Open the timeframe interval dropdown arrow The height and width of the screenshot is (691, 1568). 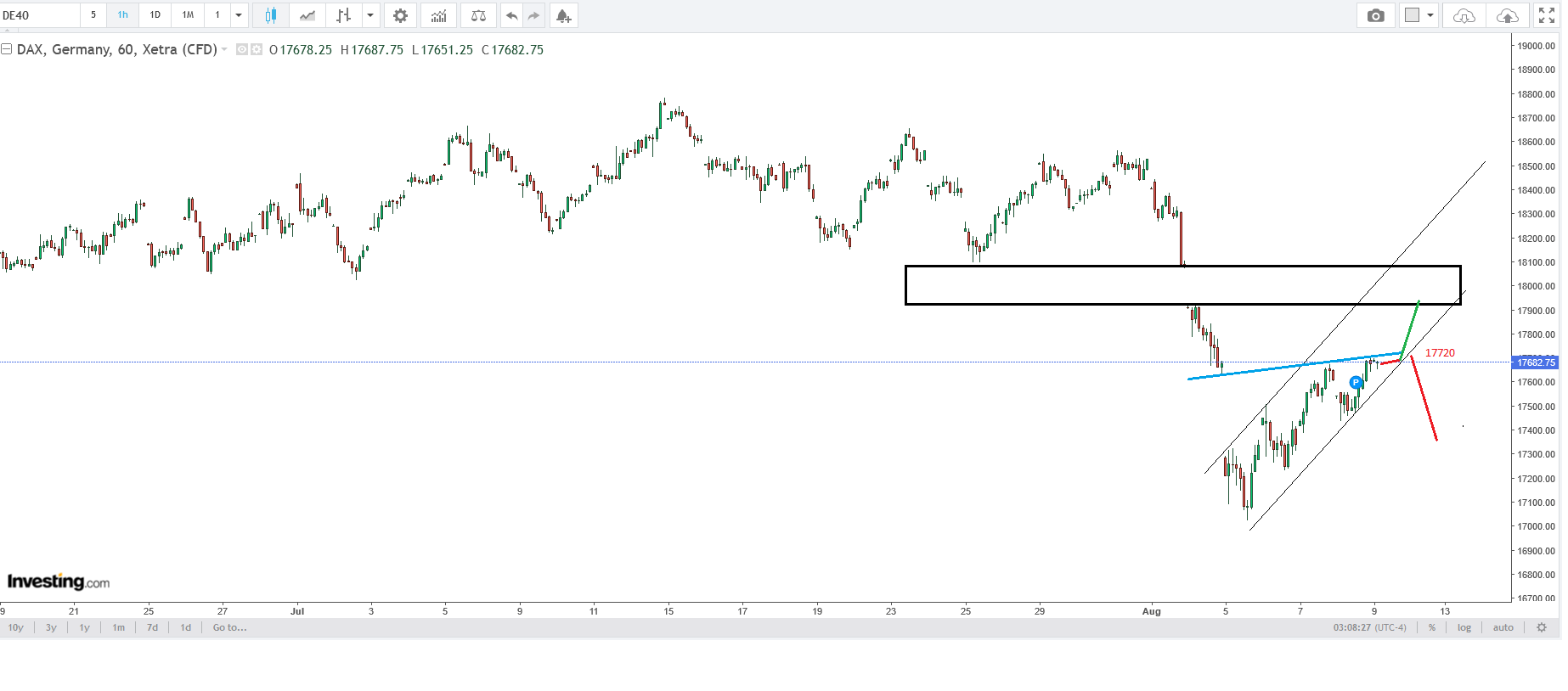click(239, 15)
